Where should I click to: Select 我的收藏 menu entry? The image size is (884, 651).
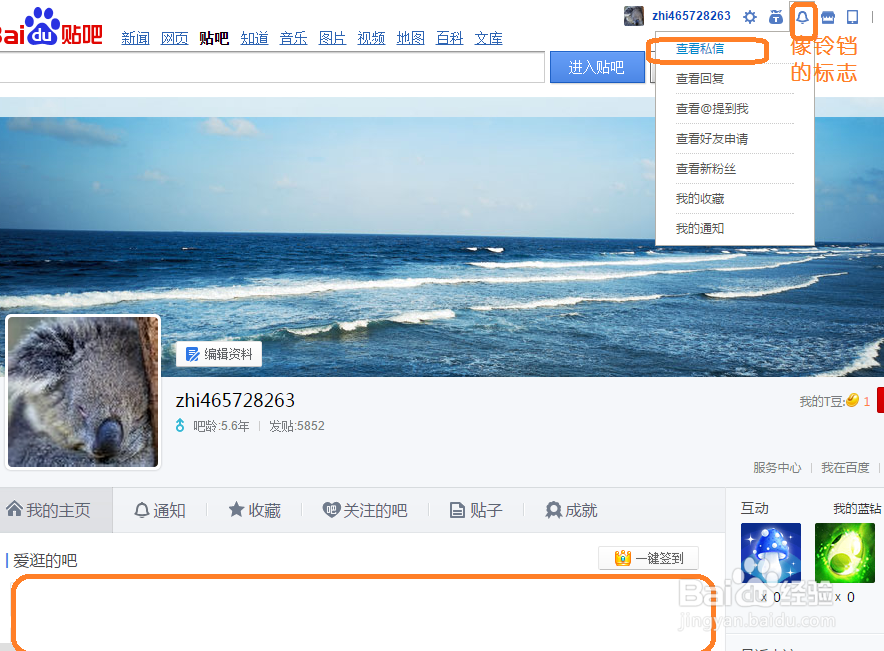coord(700,198)
